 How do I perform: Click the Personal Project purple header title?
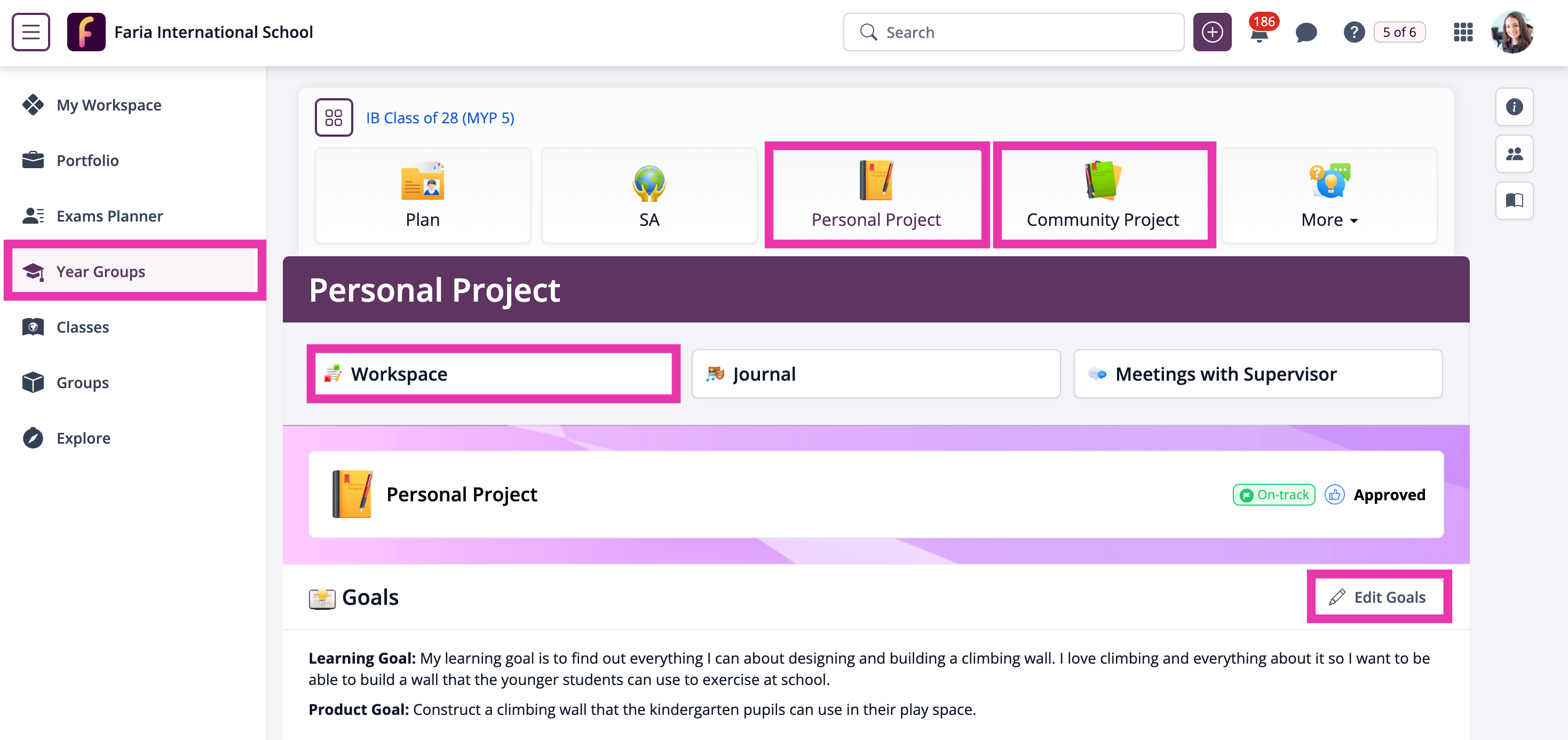434,290
